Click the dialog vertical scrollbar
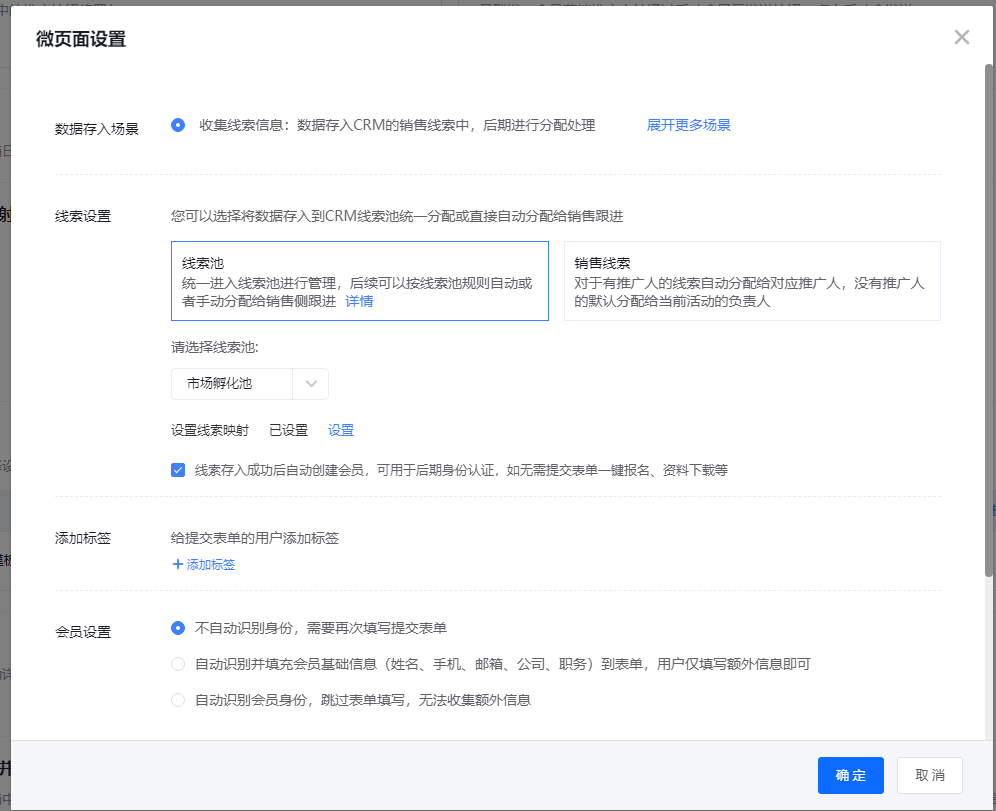This screenshot has width=996, height=811. [989, 320]
